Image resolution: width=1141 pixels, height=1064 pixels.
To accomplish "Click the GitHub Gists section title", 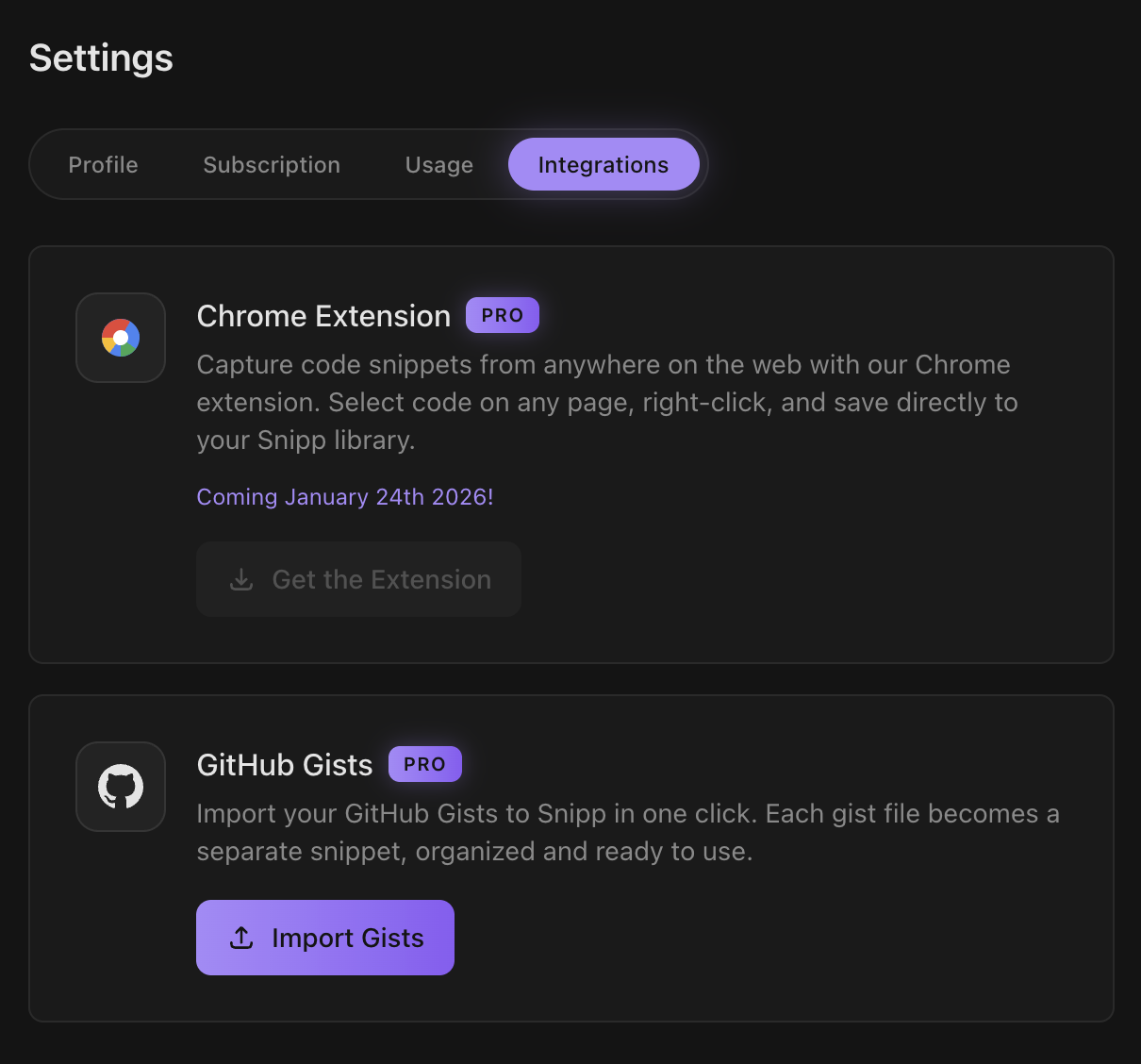I will pos(285,764).
